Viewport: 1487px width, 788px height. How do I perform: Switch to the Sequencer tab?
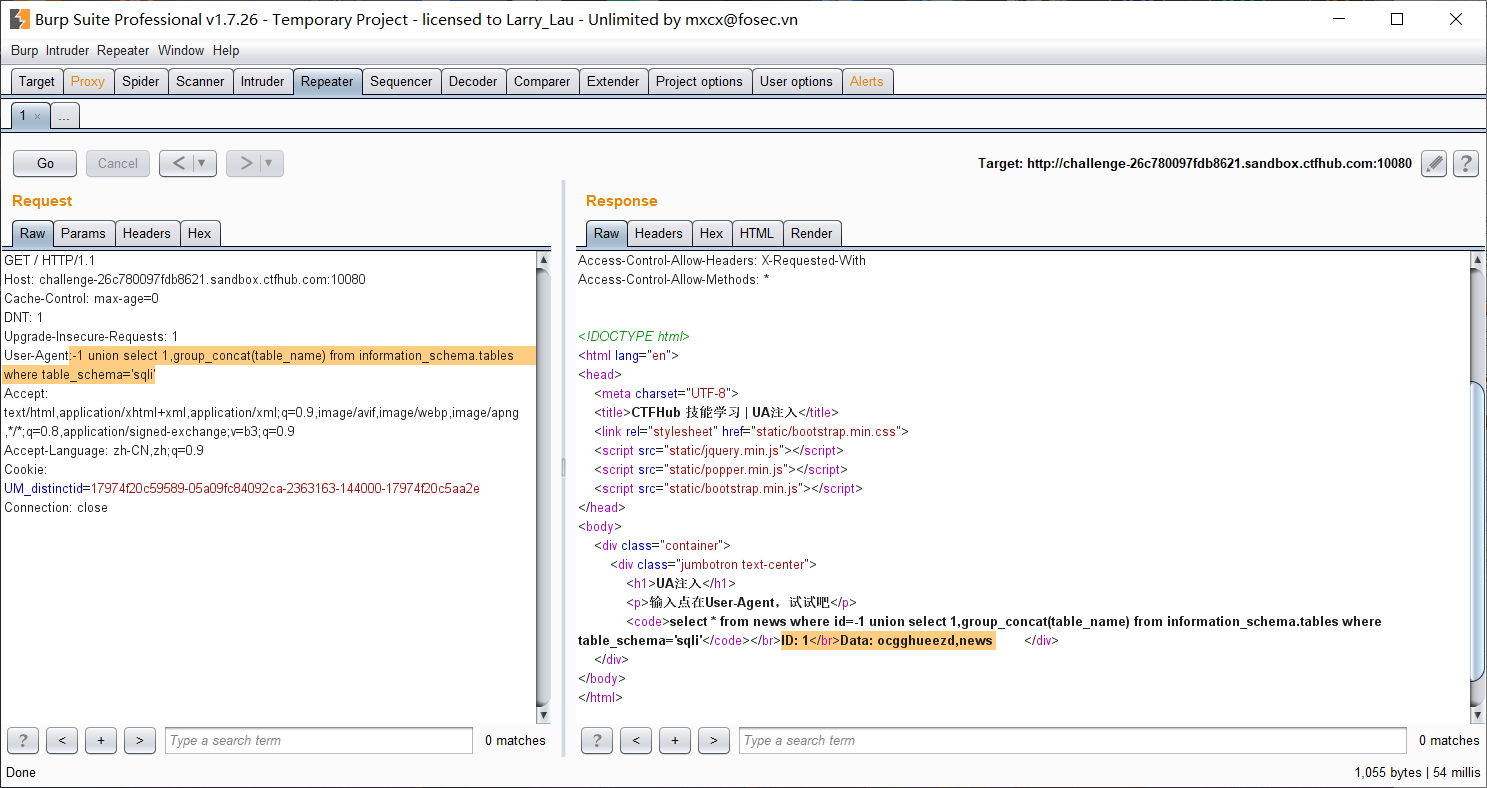(401, 82)
